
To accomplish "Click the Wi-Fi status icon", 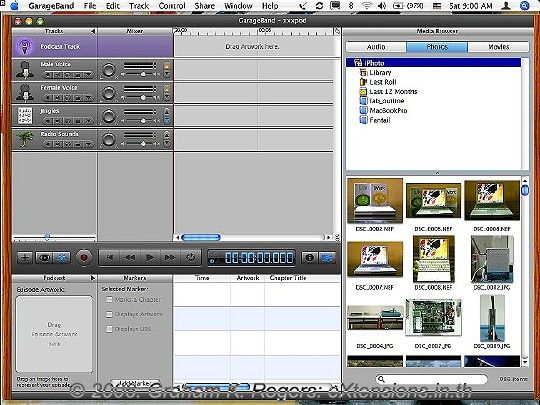I will pos(367,6).
